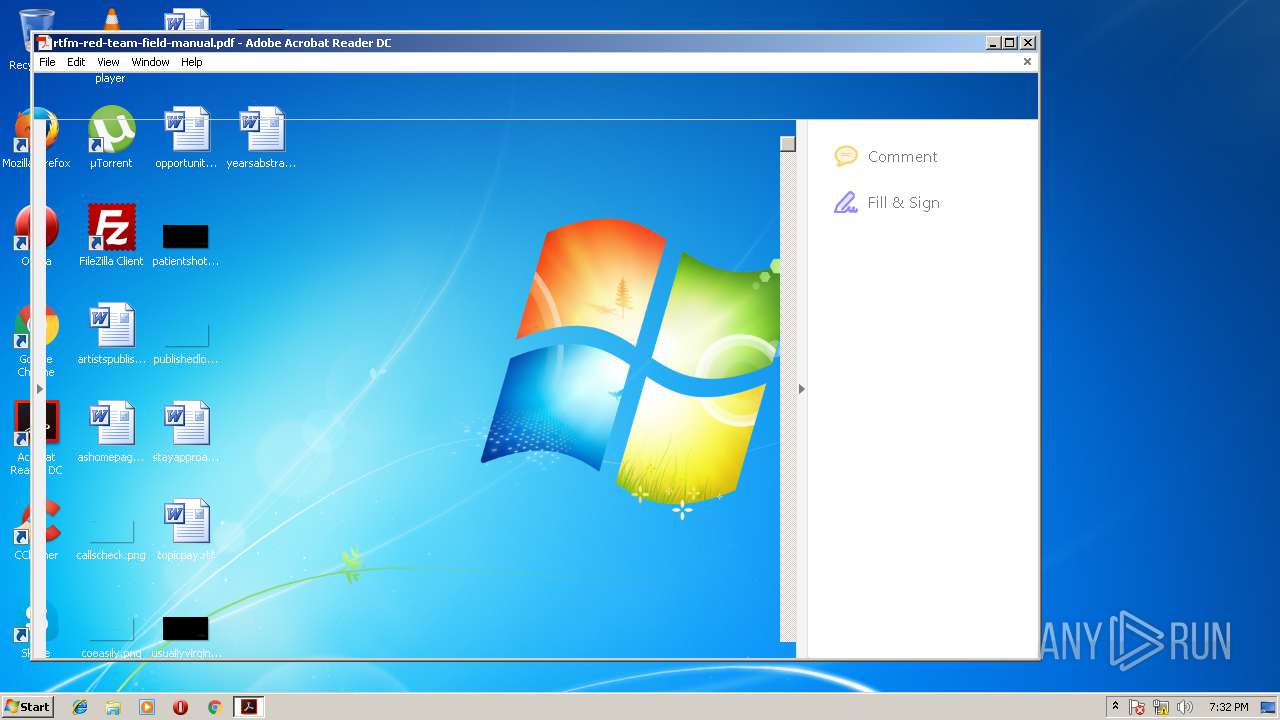Click the Acrobat window title bar text
Viewport: 1280px width, 720px height.
click(222, 43)
